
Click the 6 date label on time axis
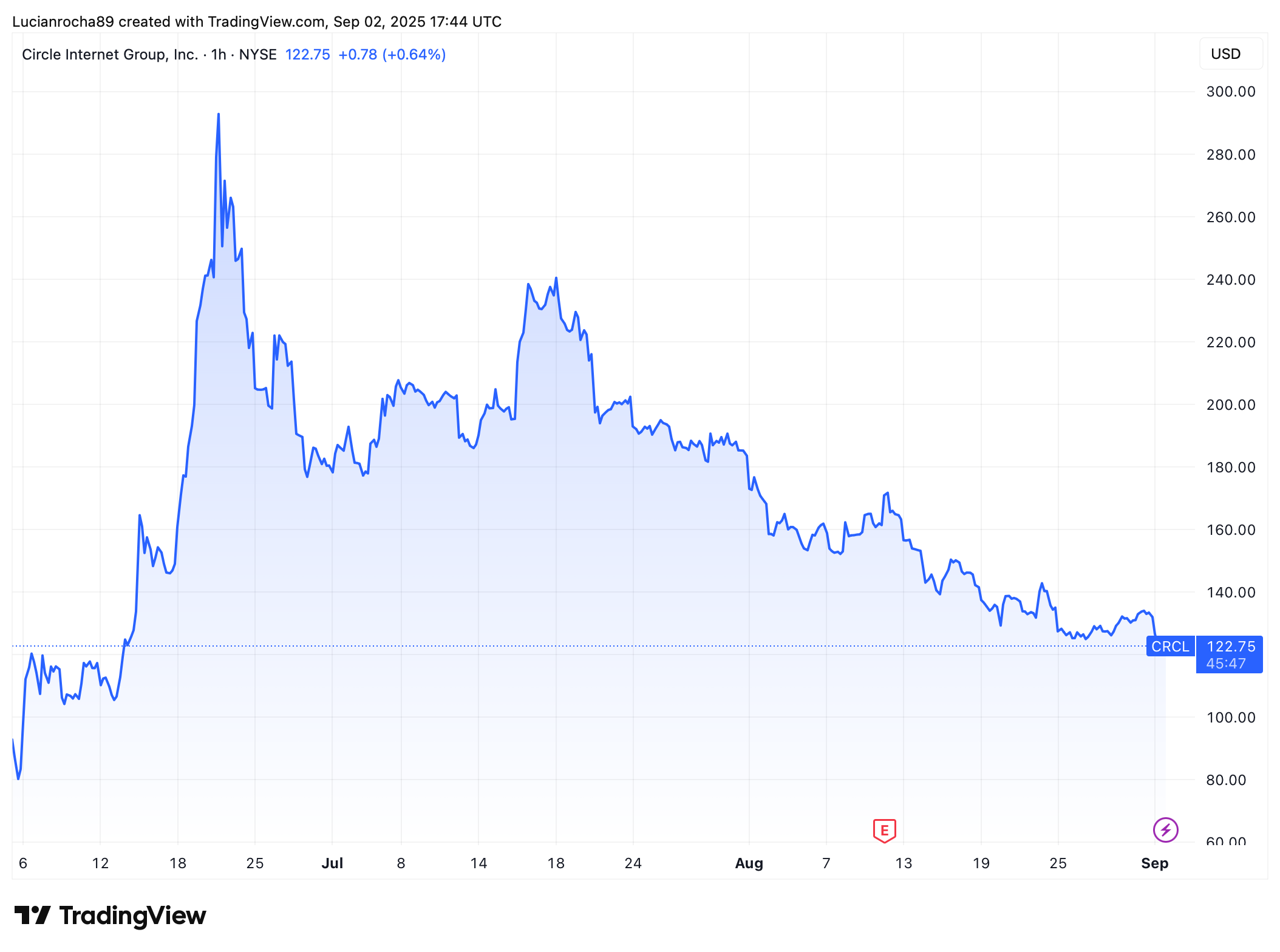coord(23,863)
